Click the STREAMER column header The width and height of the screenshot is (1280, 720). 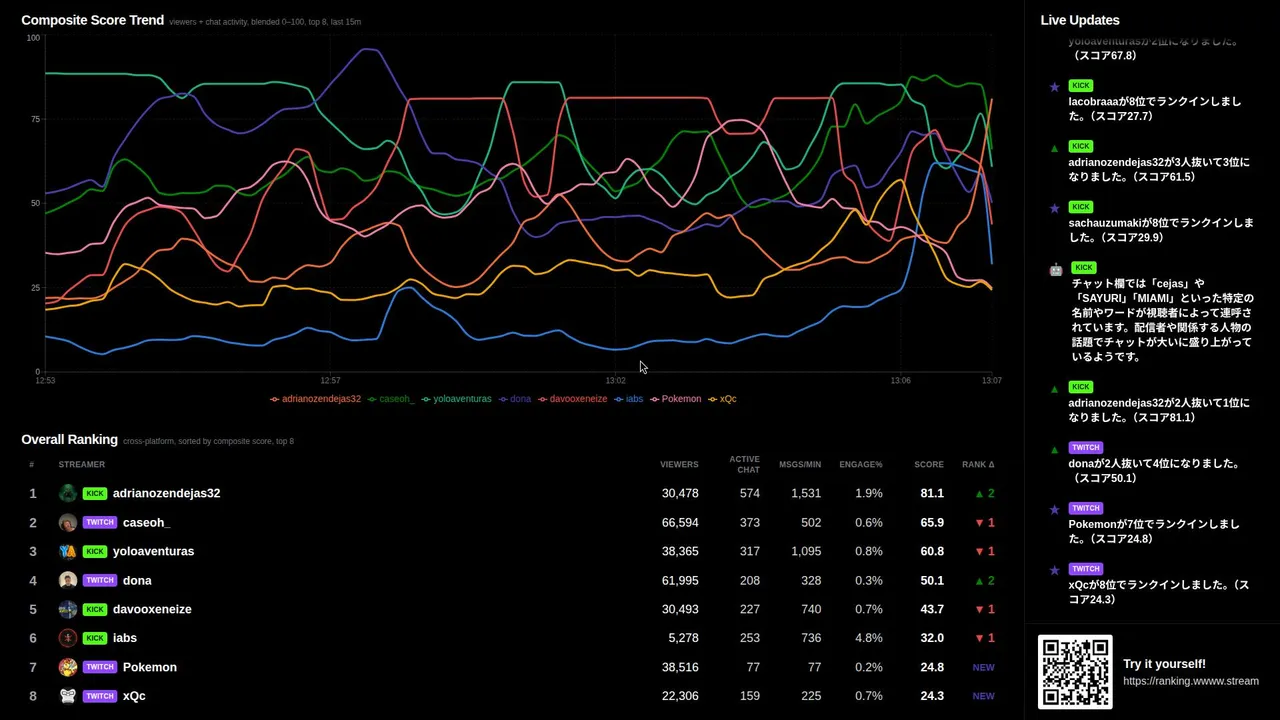(x=82, y=465)
